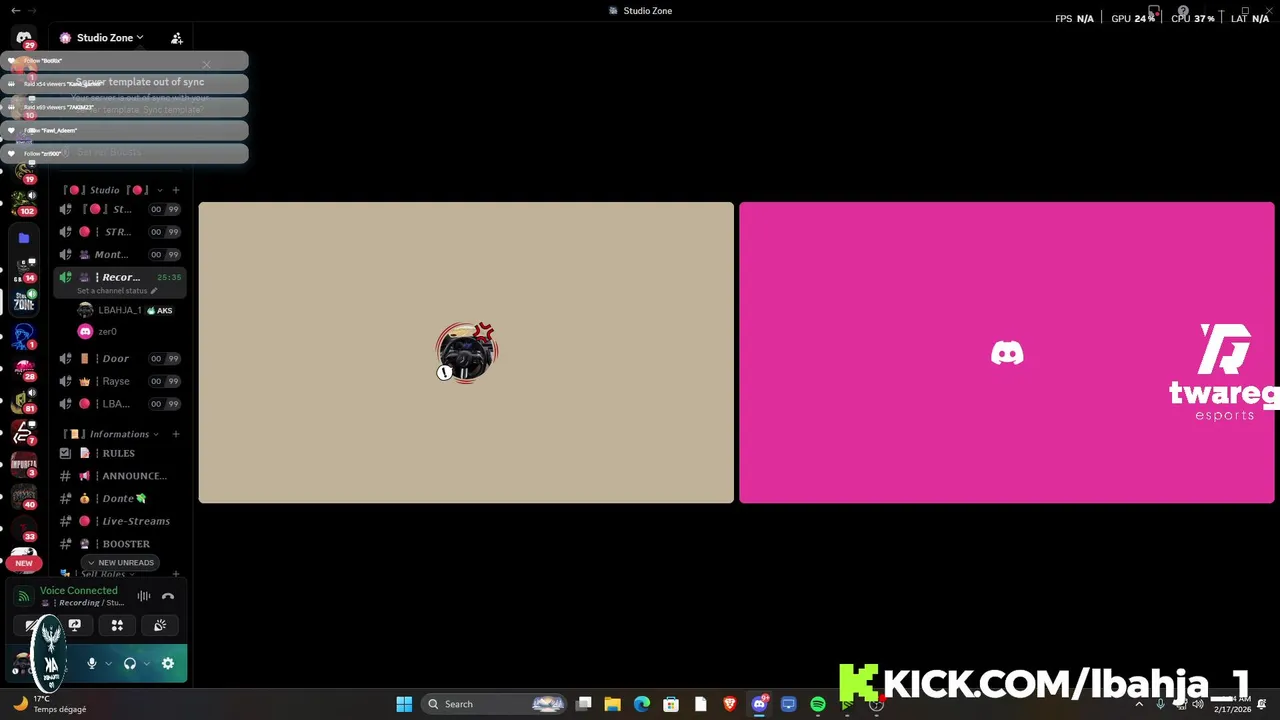Open Discord user settings gear
The height and width of the screenshot is (720, 1280).
click(x=168, y=663)
